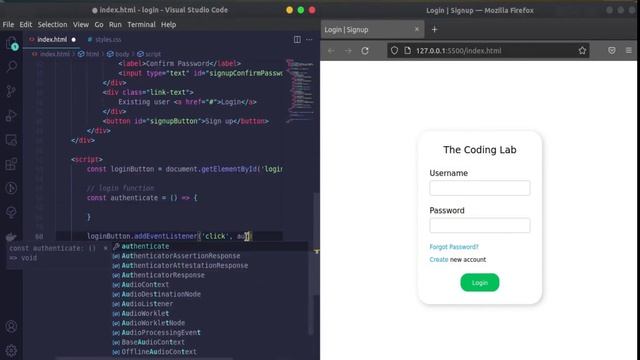The width and height of the screenshot is (640, 360).
Task: Open the Help menu
Action: click(168, 24)
